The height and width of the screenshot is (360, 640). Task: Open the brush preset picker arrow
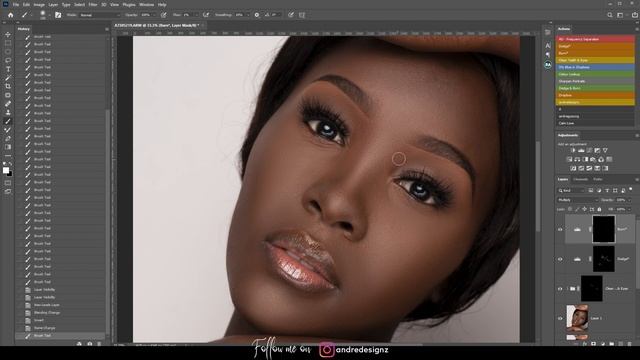(x=49, y=15)
